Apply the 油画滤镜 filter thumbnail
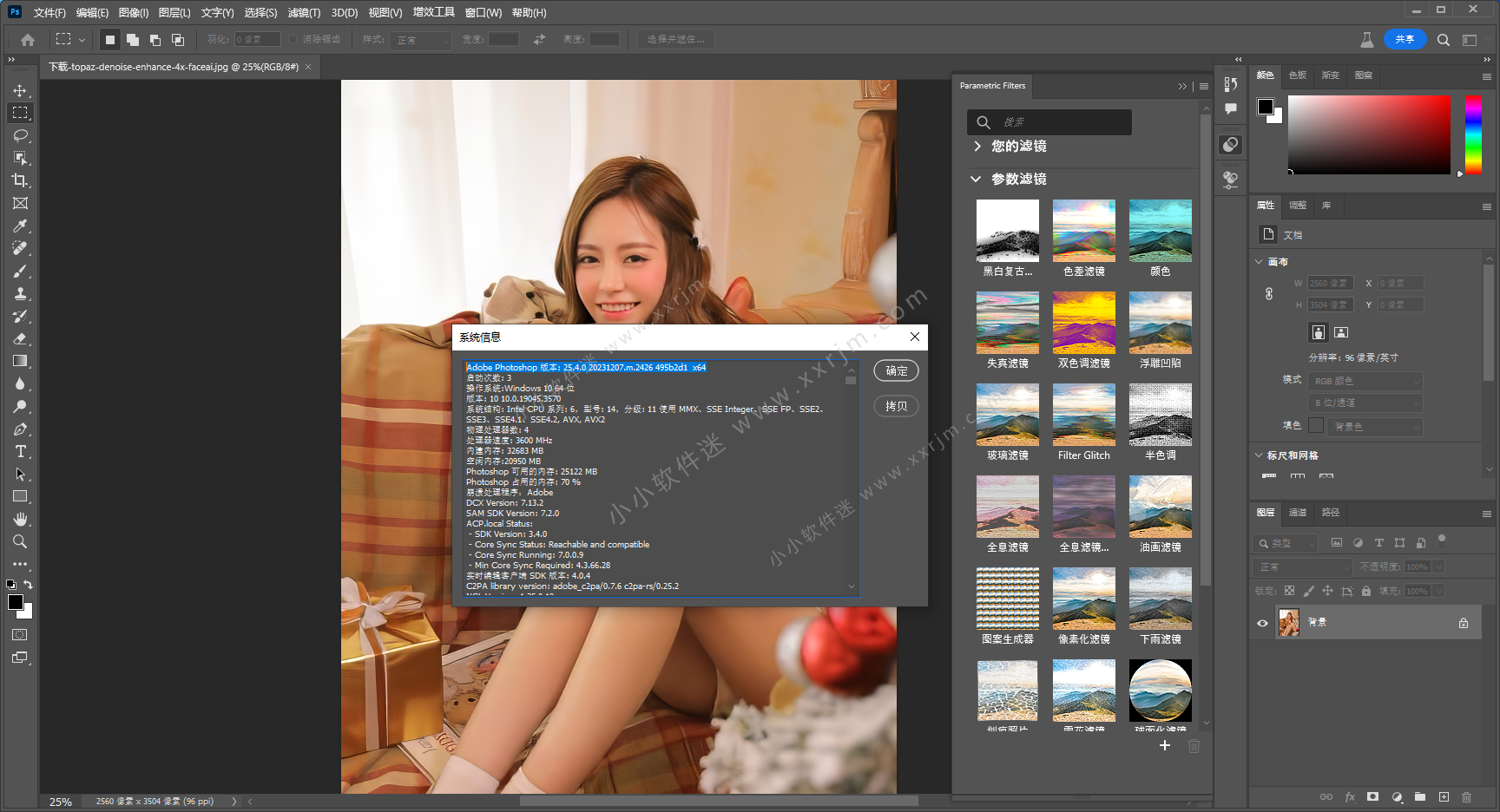1500x812 pixels. pyautogui.click(x=1160, y=507)
